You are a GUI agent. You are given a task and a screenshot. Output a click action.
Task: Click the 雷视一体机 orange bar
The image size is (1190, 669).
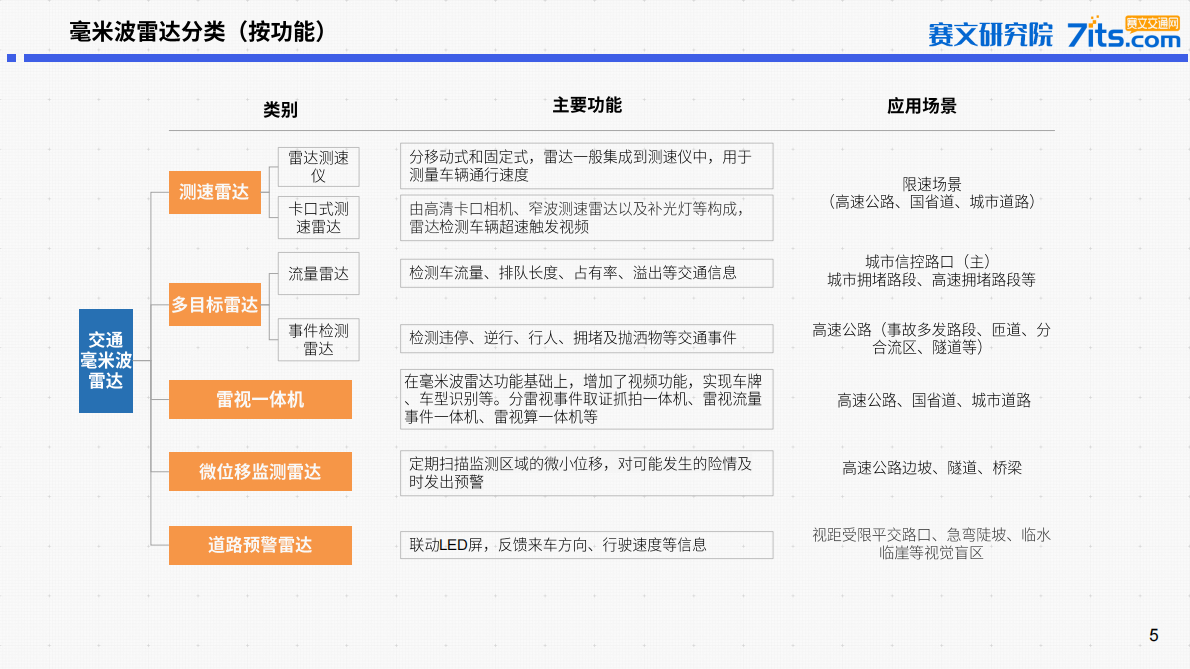(260, 399)
